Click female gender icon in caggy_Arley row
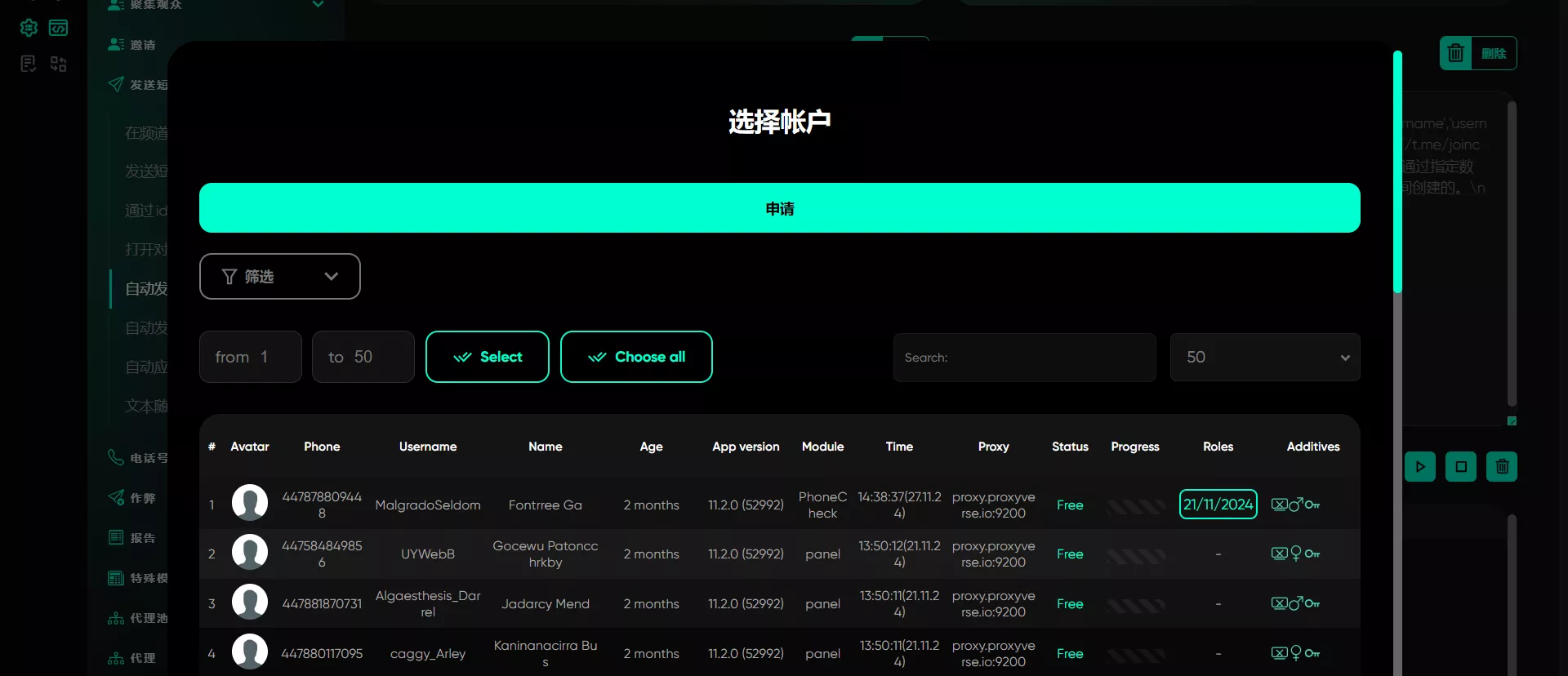Viewport: 1568px width, 676px height. point(1296,653)
